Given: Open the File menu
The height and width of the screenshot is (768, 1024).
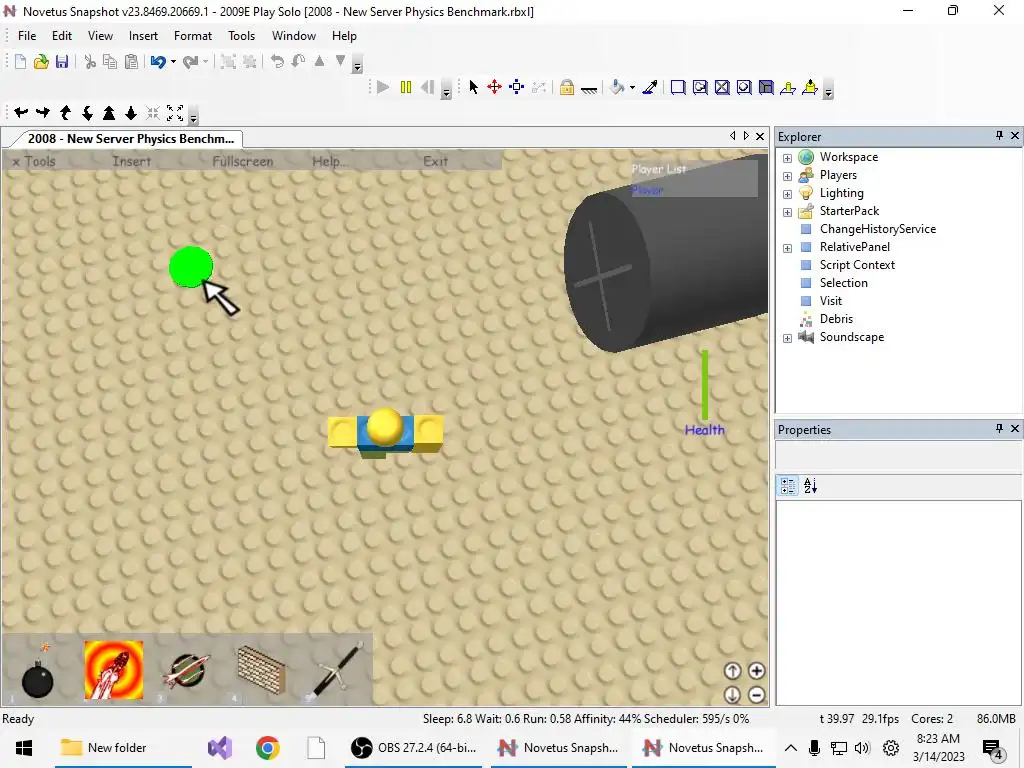Looking at the screenshot, I should tap(27, 36).
